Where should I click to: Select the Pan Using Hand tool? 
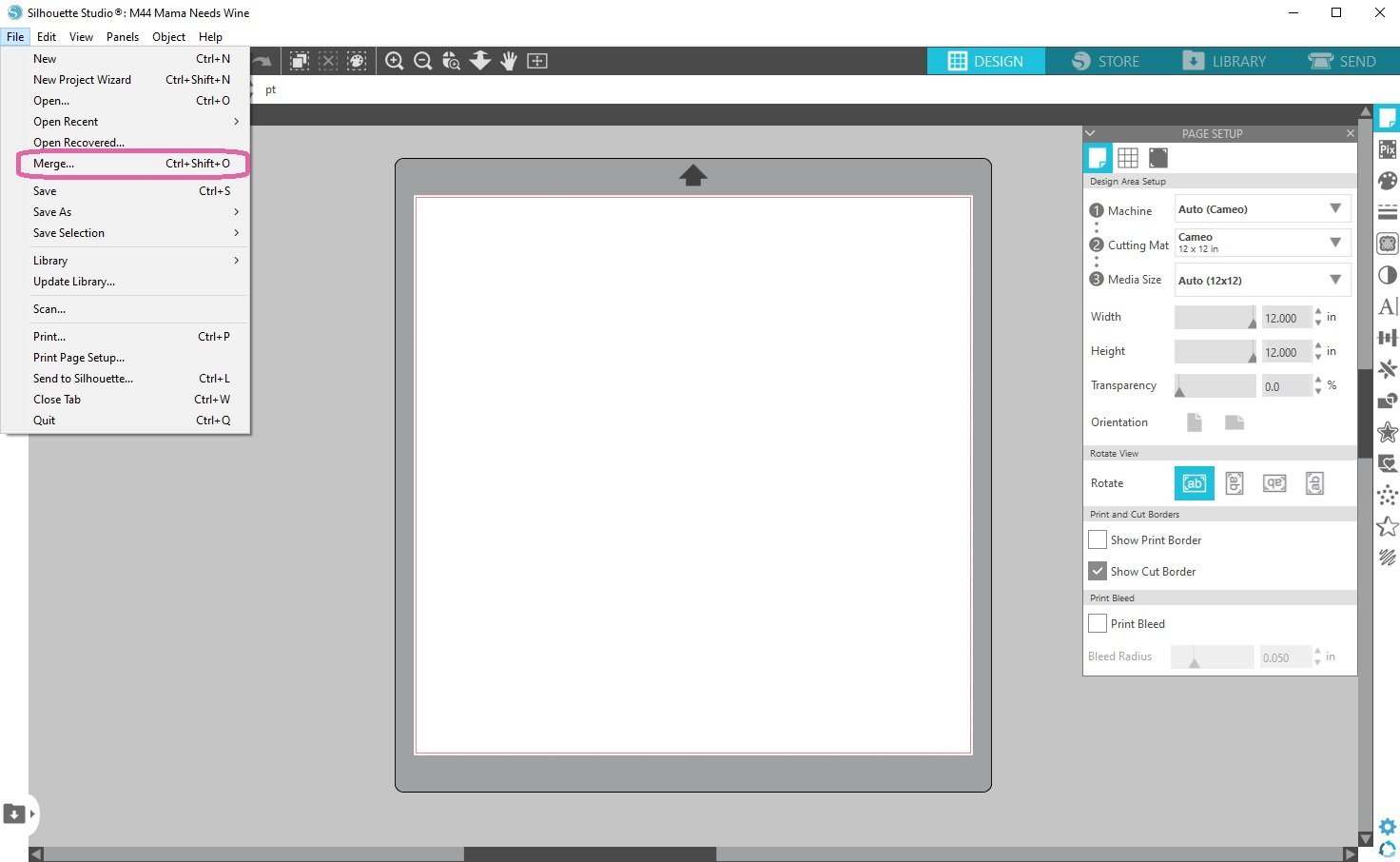click(509, 60)
